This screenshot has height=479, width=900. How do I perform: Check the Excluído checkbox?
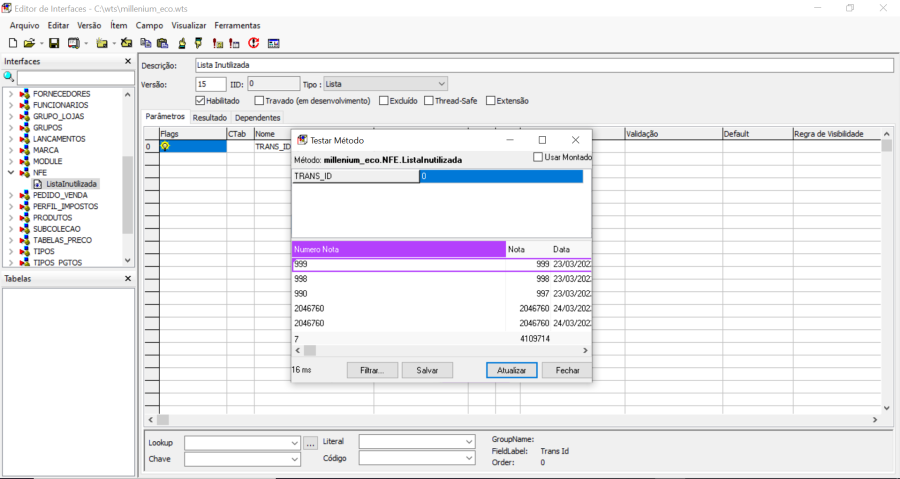click(x=383, y=100)
